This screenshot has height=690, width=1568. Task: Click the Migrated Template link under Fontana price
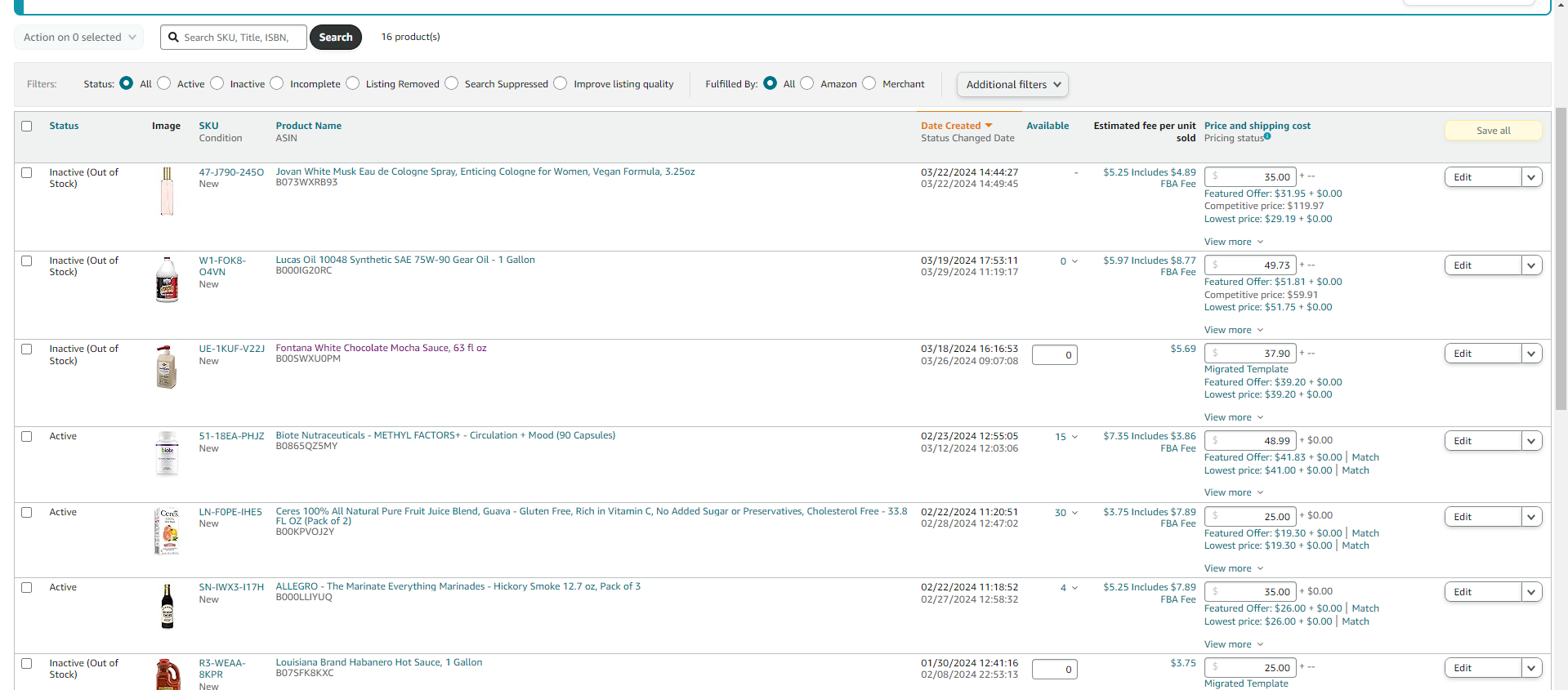(1246, 369)
